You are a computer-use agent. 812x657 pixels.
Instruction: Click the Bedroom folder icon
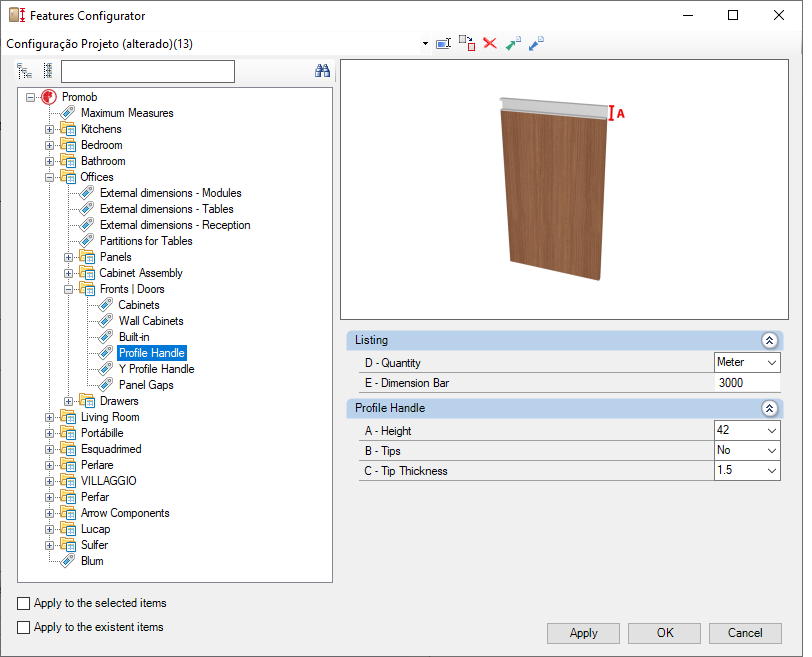pyautogui.click(x=68, y=145)
